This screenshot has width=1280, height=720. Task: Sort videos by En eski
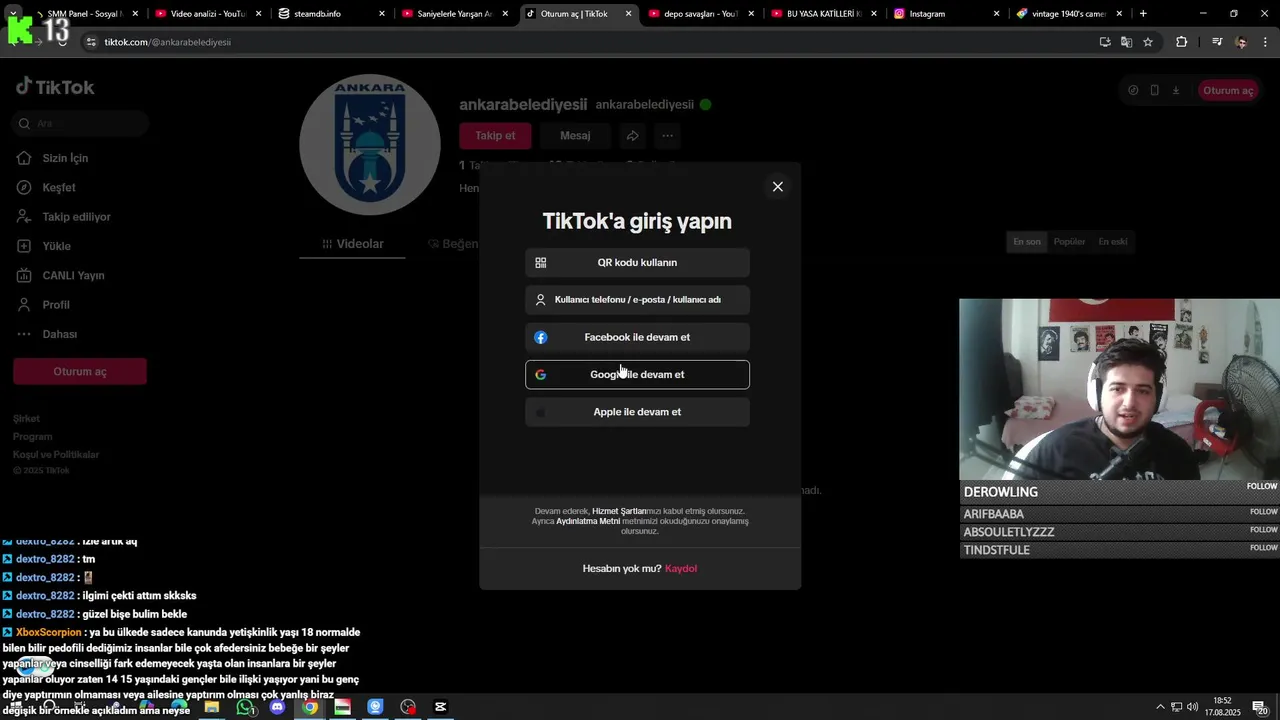(1113, 242)
